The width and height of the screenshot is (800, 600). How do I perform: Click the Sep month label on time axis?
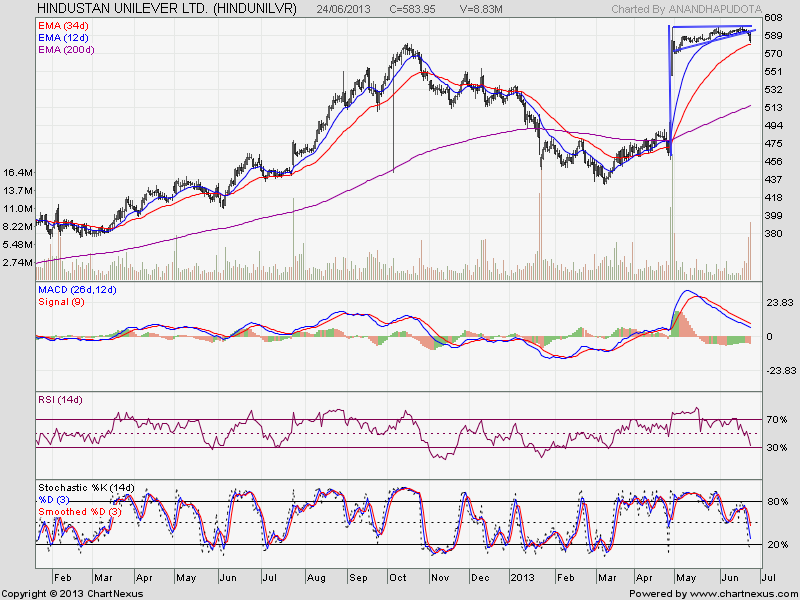point(358,578)
